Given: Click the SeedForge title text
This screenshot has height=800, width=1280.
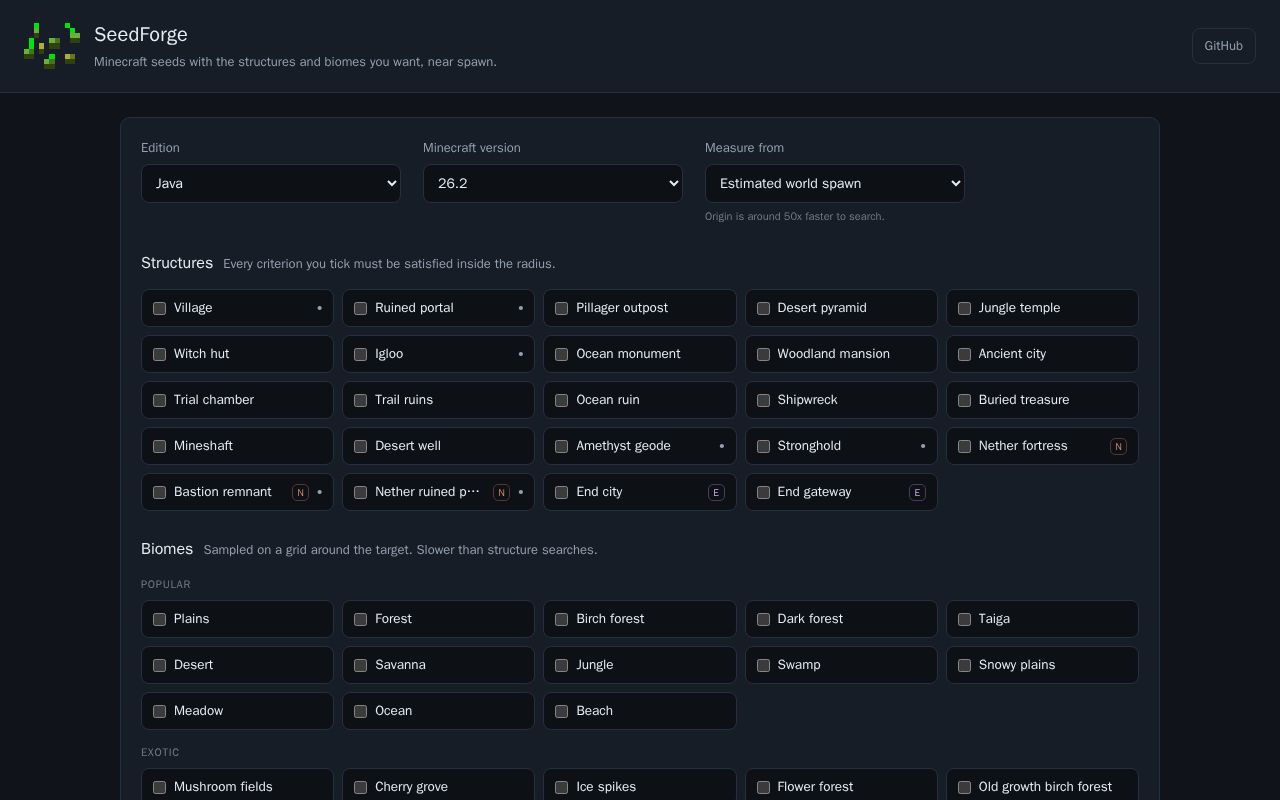Looking at the screenshot, I should click(141, 34).
